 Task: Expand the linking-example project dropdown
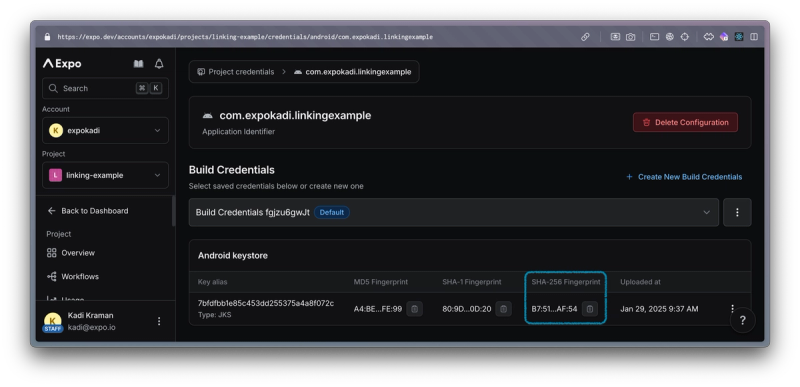pyautogui.click(x=105, y=175)
